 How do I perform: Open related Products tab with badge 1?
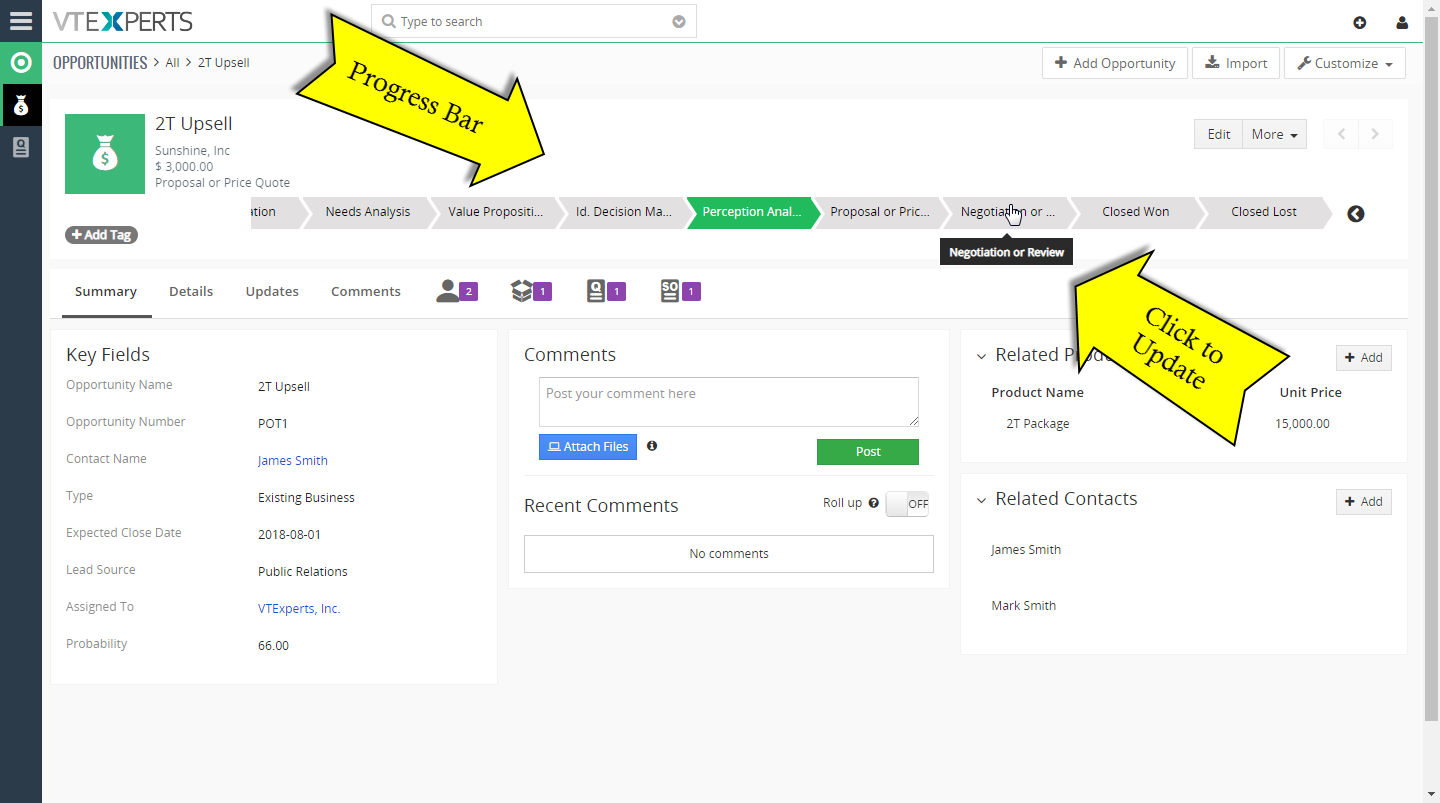pos(531,291)
